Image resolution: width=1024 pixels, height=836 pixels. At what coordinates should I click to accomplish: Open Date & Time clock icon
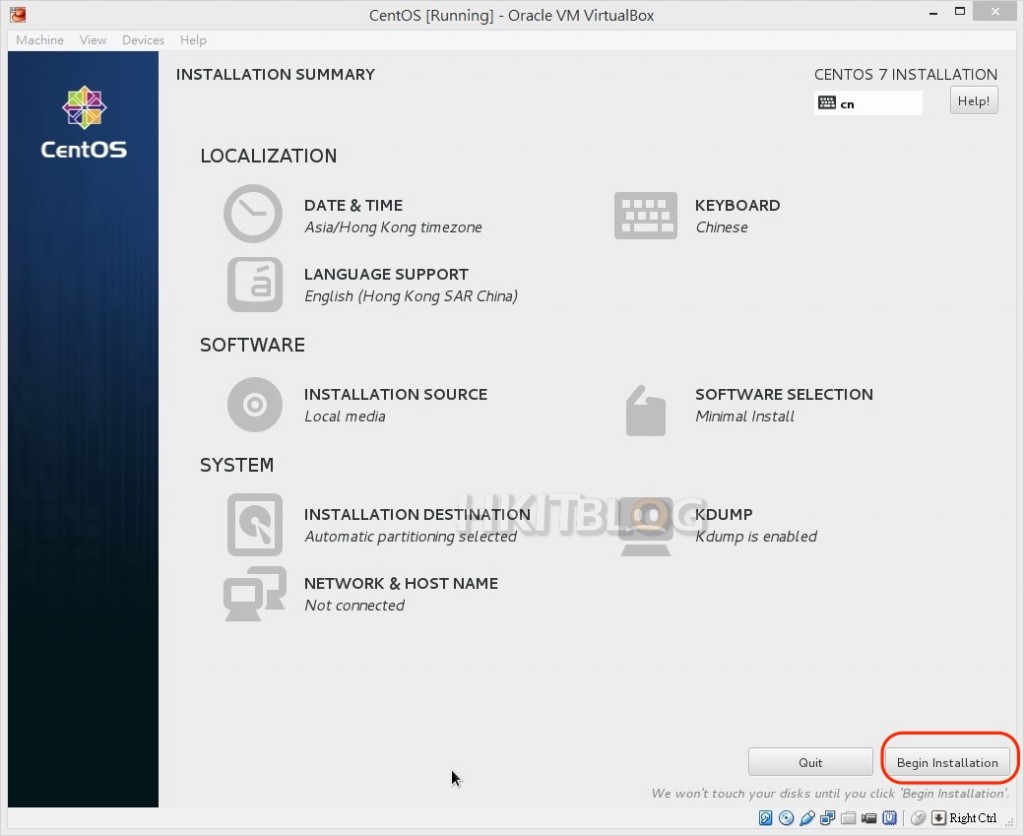(x=253, y=214)
